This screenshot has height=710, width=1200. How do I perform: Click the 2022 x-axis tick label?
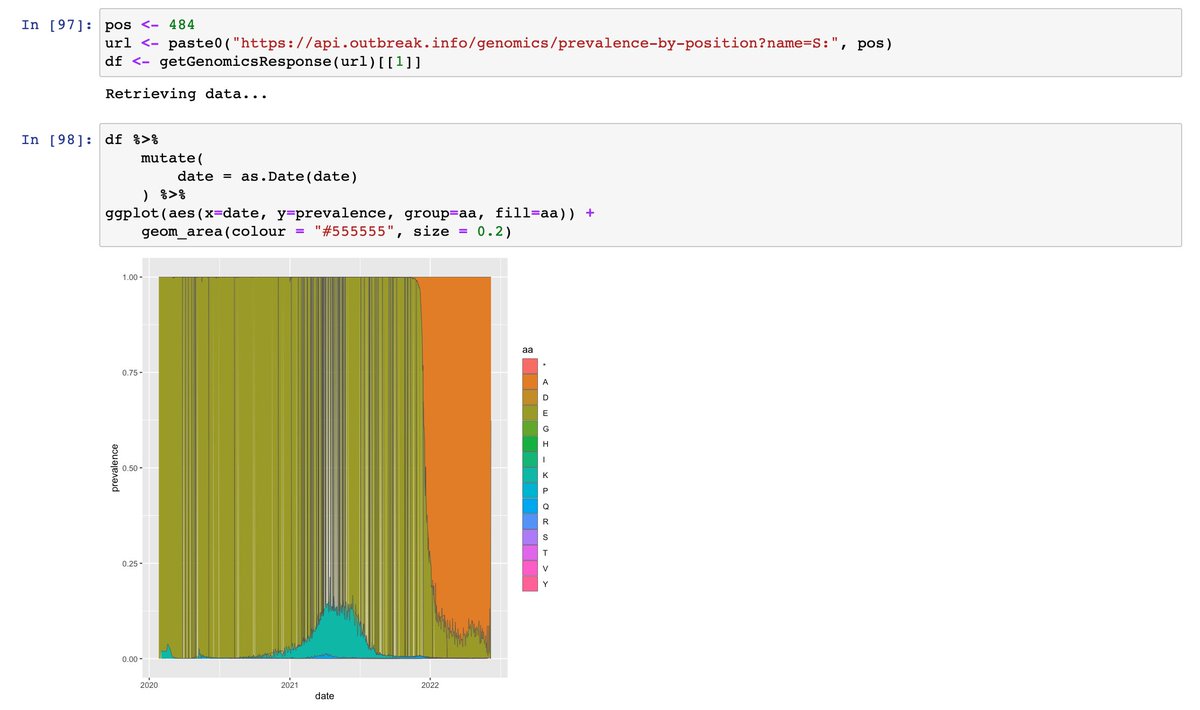430,685
